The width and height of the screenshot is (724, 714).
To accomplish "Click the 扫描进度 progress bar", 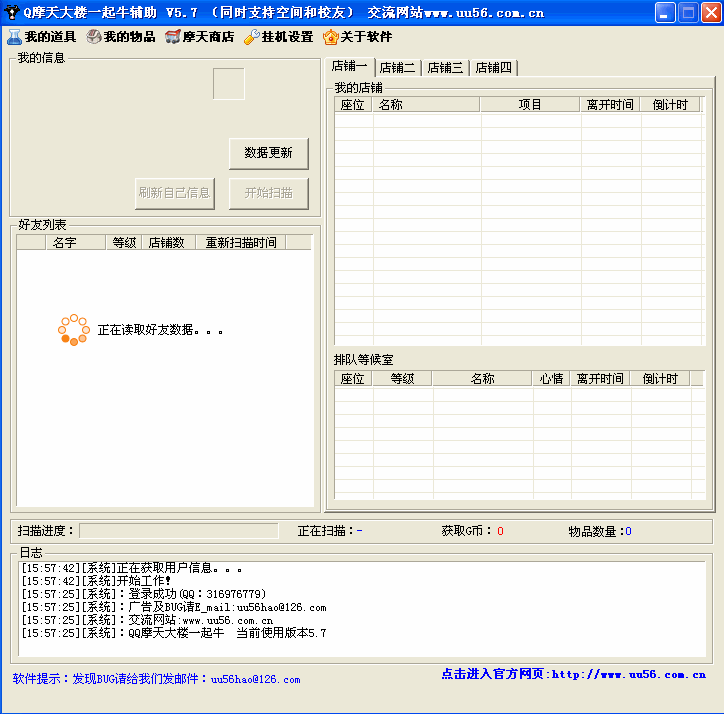I will click(179, 531).
